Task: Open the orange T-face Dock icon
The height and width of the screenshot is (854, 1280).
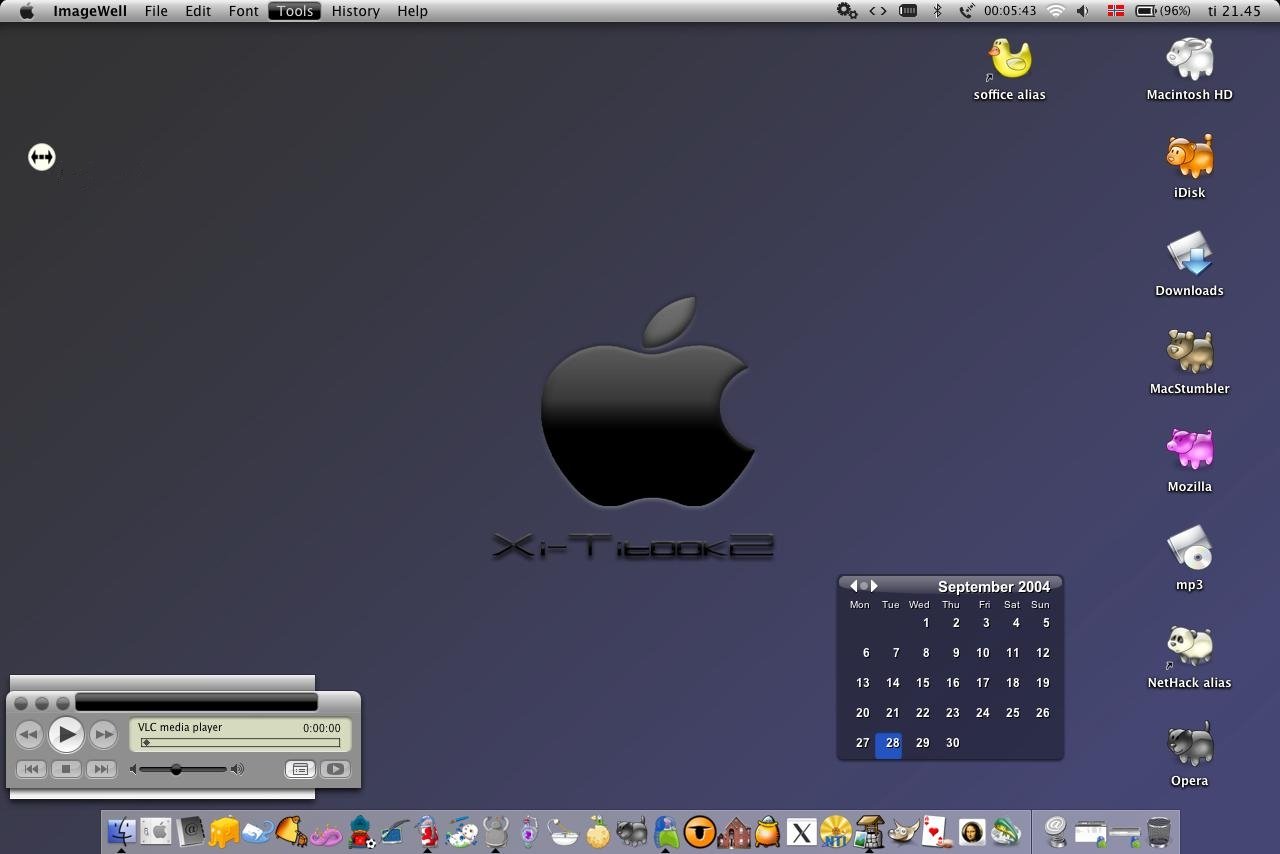Action: click(x=700, y=831)
